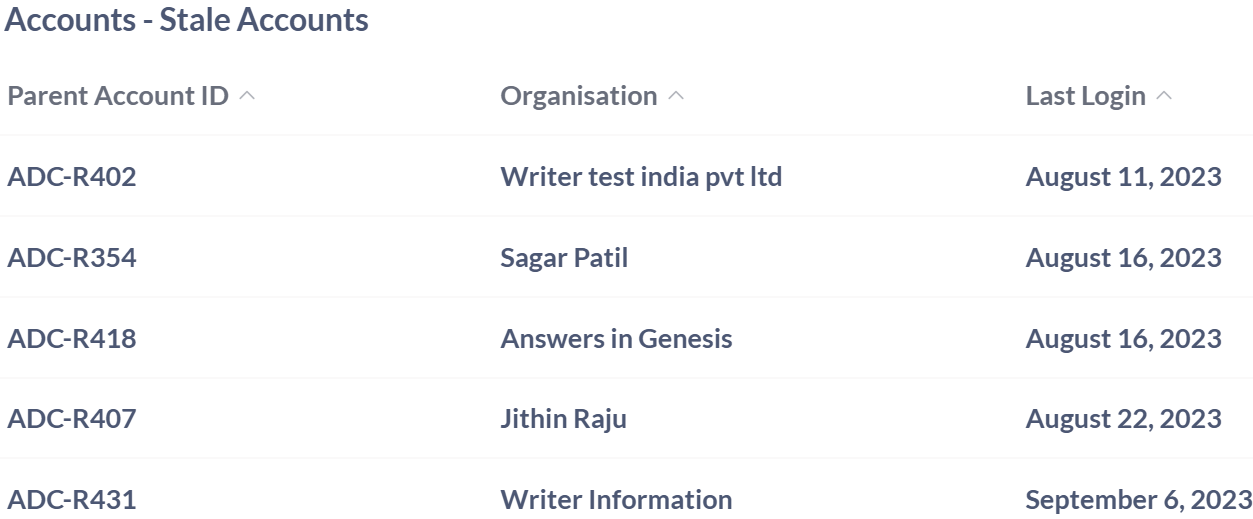This screenshot has width=1253, height=519.
Task: Open account ADC-R402
Action: pos(72,177)
